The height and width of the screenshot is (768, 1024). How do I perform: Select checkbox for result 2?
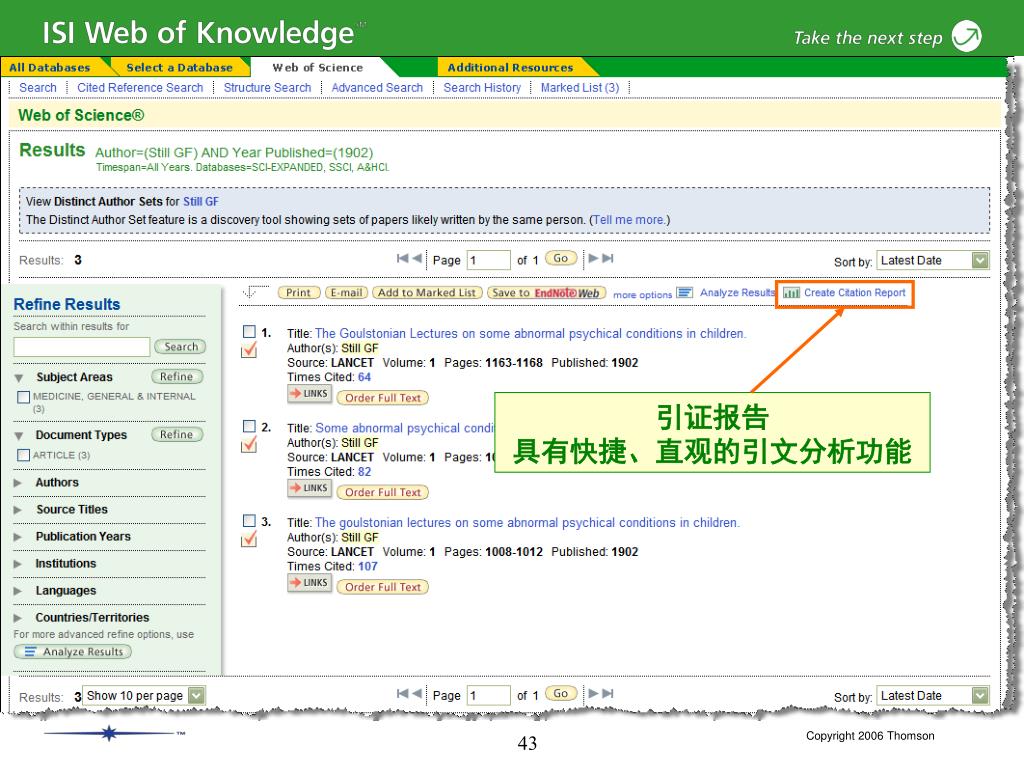point(249,426)
